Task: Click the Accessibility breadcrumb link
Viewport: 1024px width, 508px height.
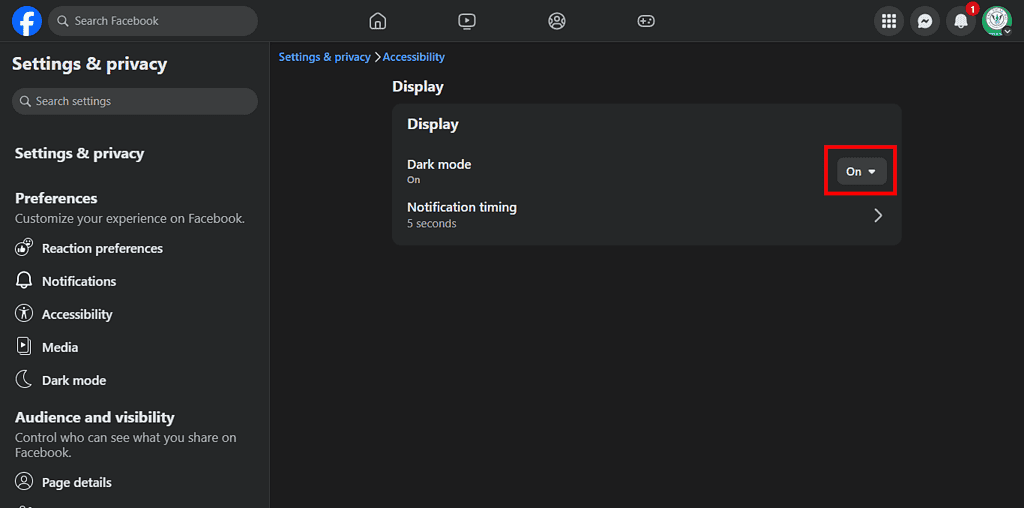Action: [x=413, y=57]
